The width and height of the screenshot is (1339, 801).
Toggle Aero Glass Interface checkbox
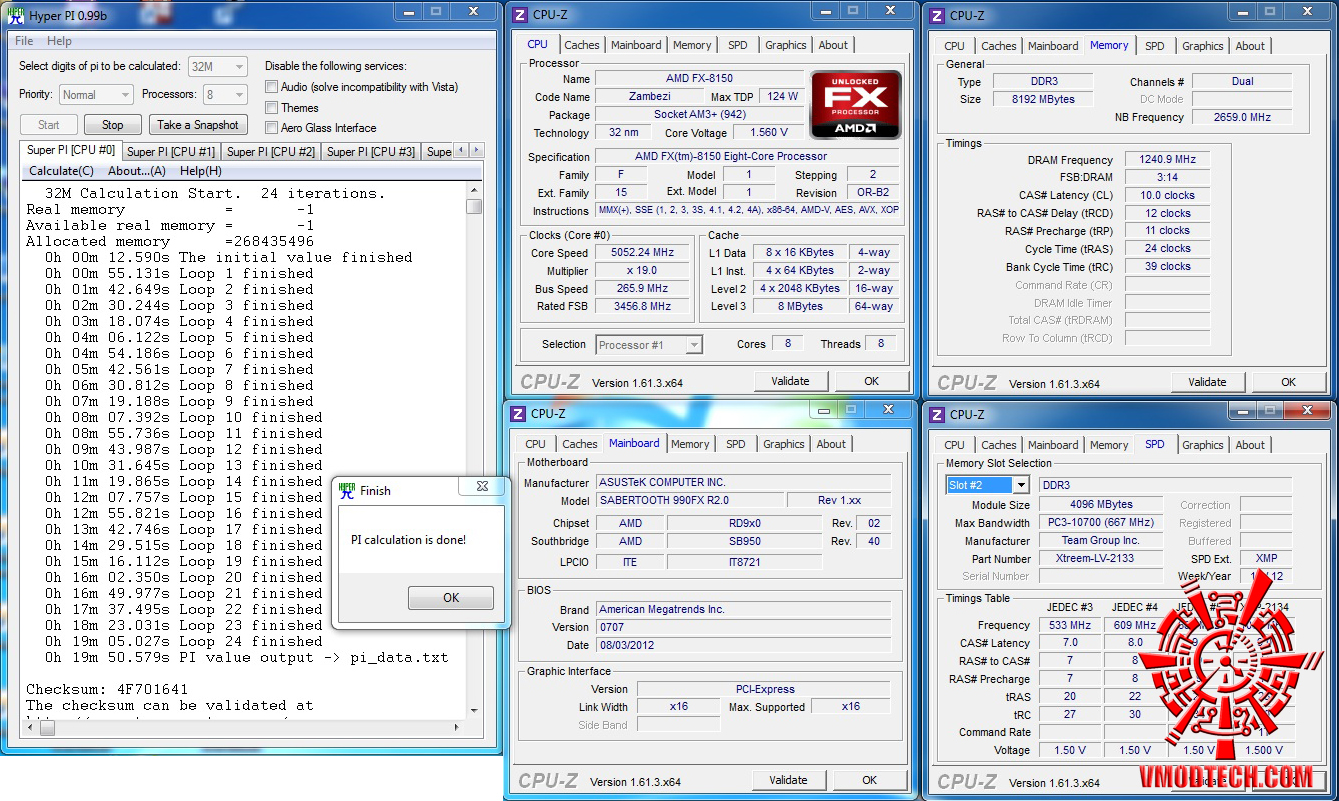[x=271, y=127]
